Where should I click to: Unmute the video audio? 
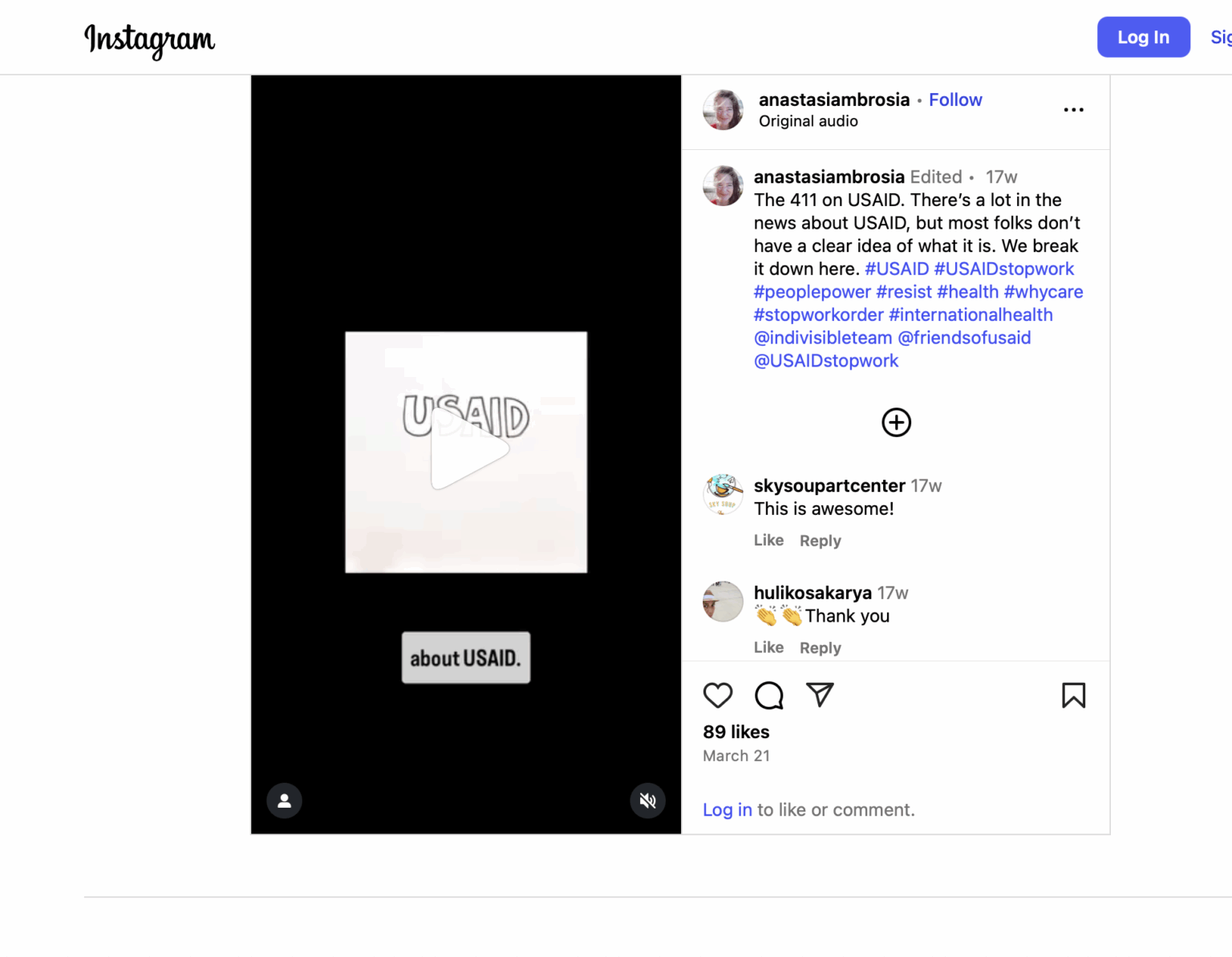pyautogui.click(x=647, y=801)
